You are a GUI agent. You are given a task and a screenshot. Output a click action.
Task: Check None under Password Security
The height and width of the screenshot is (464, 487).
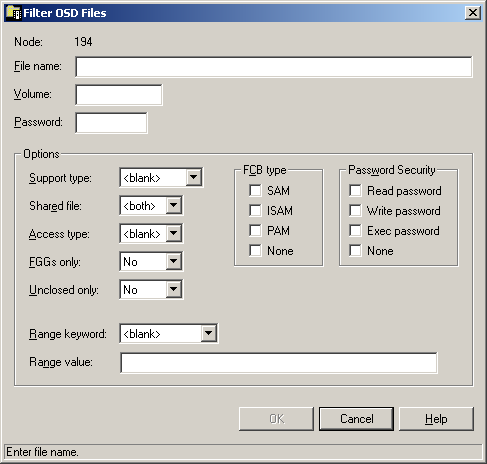tap(355, 251)
